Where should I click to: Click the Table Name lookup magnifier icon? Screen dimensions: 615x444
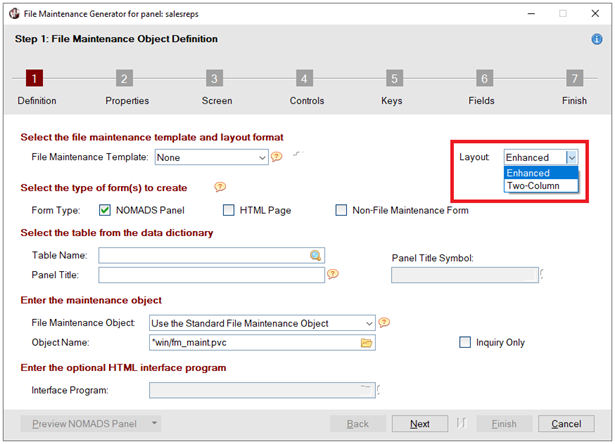(x=315, y=255)
